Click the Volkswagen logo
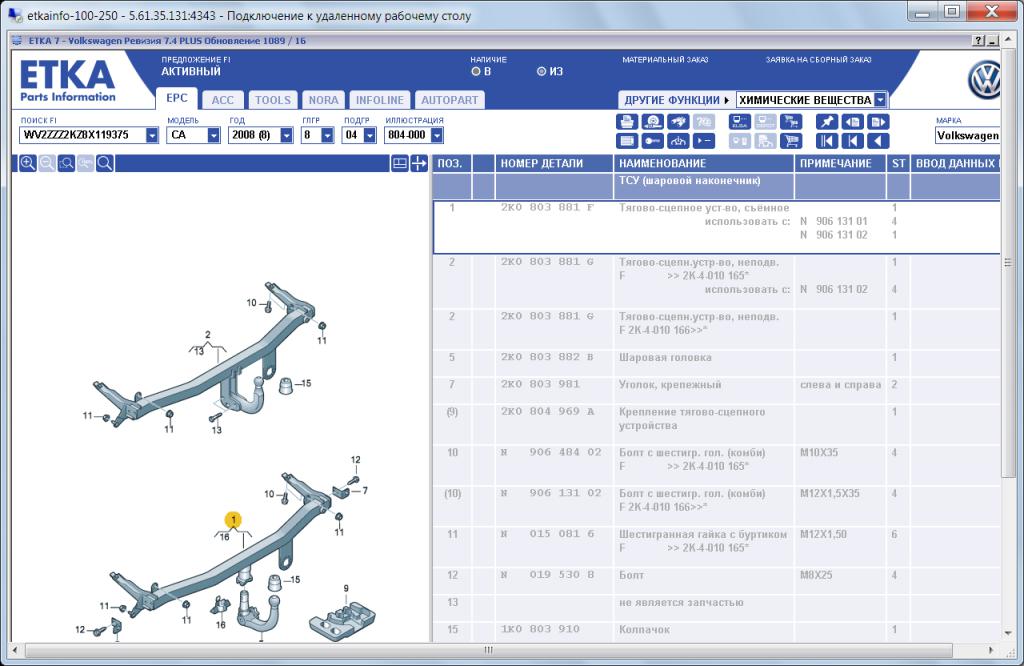The height and width of the screenshot is (666, 1024). [984, 80]
